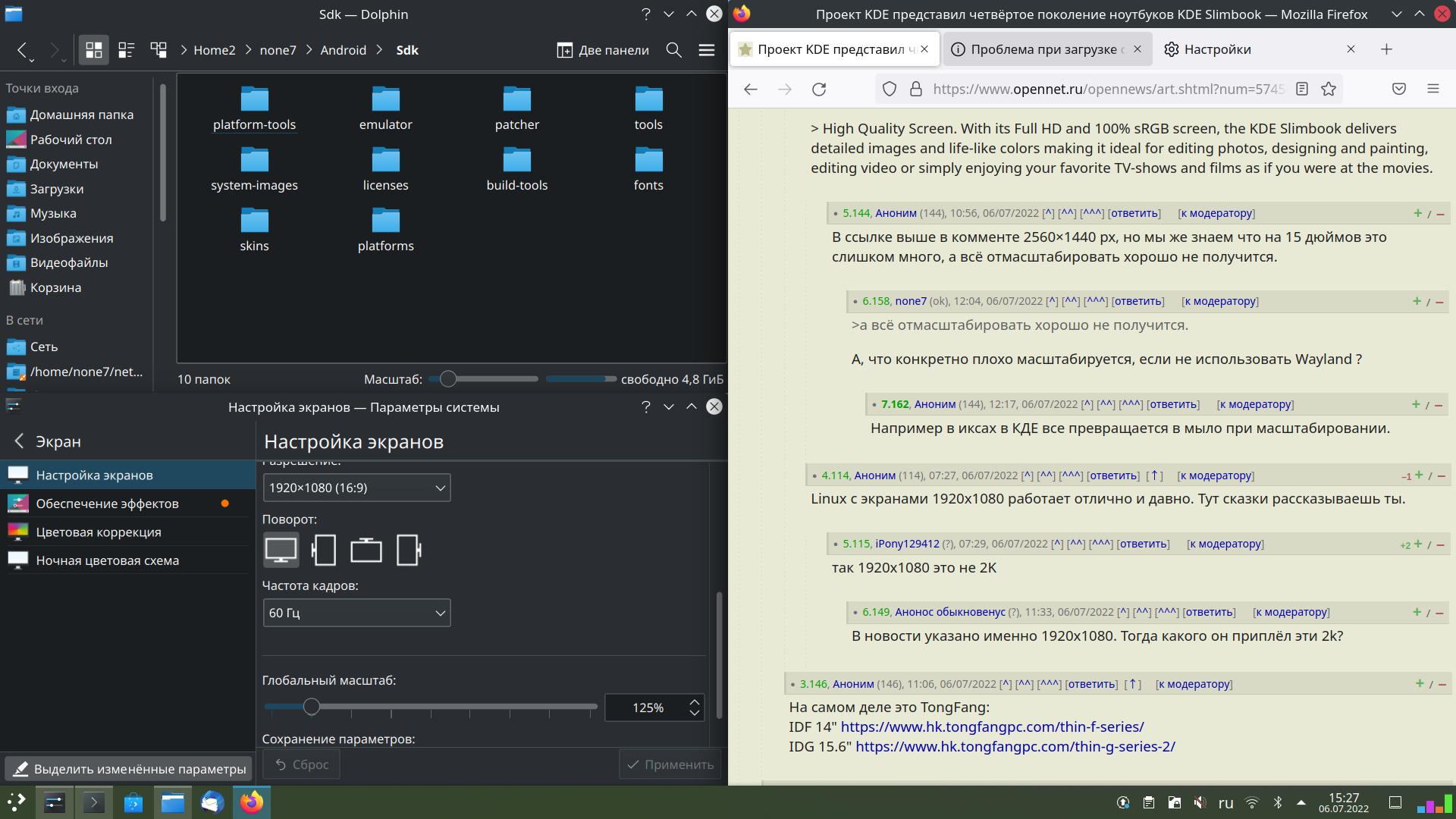
Task: Switch Dolphin to icons view mode
Action: click(x=94, y=50)
